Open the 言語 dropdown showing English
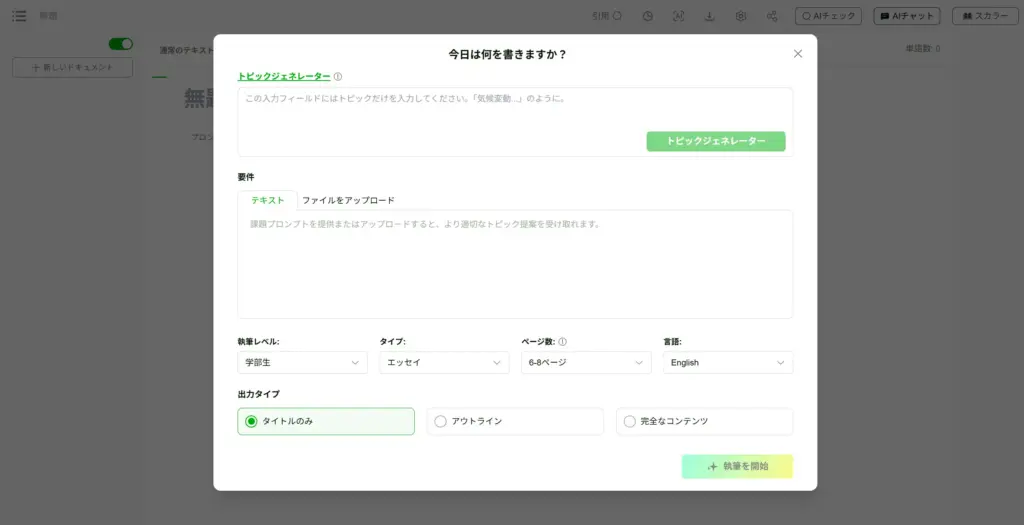 pyautogui.click(x=727, y=362)
